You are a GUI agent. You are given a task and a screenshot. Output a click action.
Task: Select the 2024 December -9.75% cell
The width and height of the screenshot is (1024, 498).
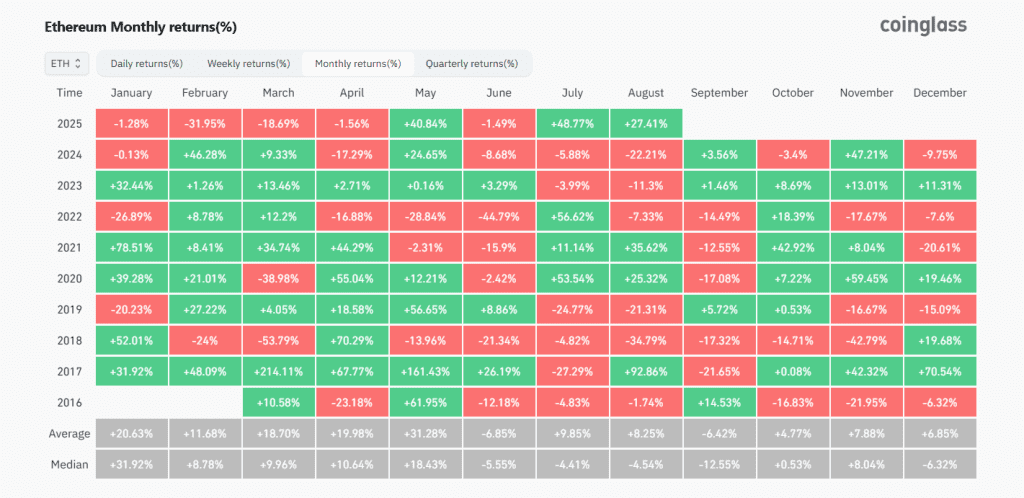940,154
